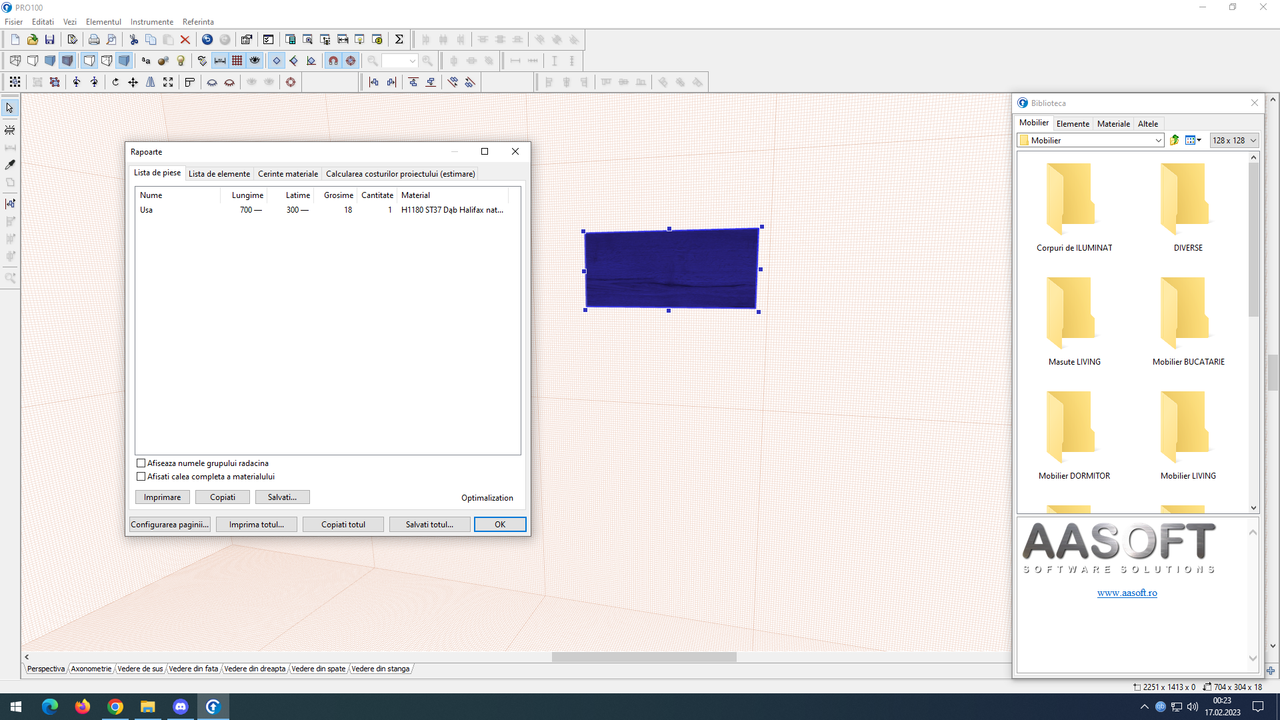The height and width of the screenshot is (720, 1280).
Task: Click the four-arrow Move icon
Action: point(133,82)
